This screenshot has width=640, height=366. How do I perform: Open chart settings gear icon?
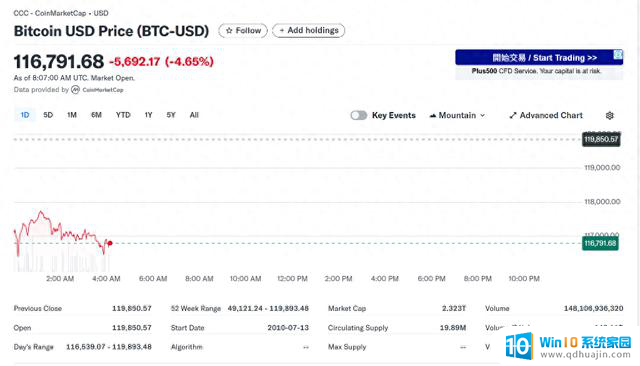[609, 115]
